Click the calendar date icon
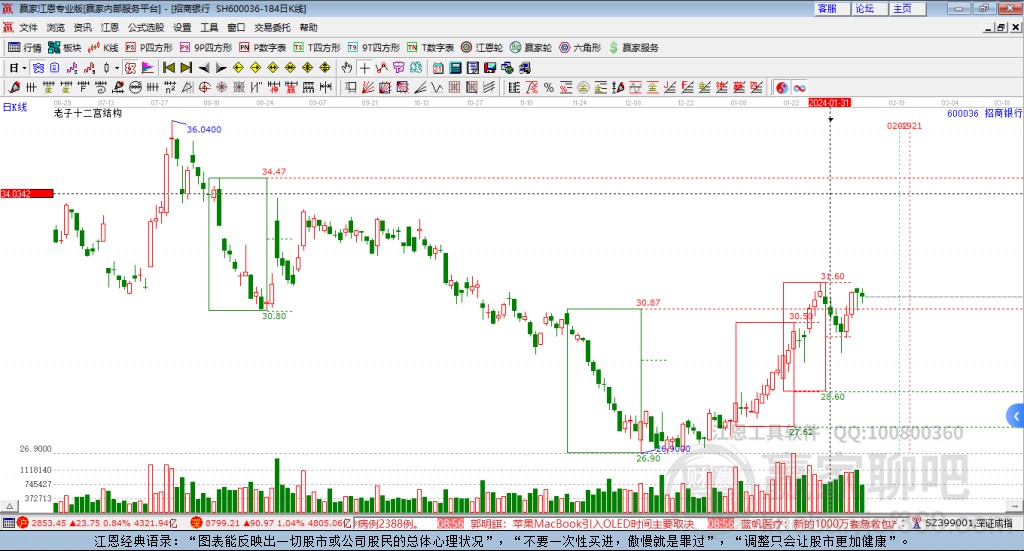This screenshot has width=1024, height=551. point(438,68)
